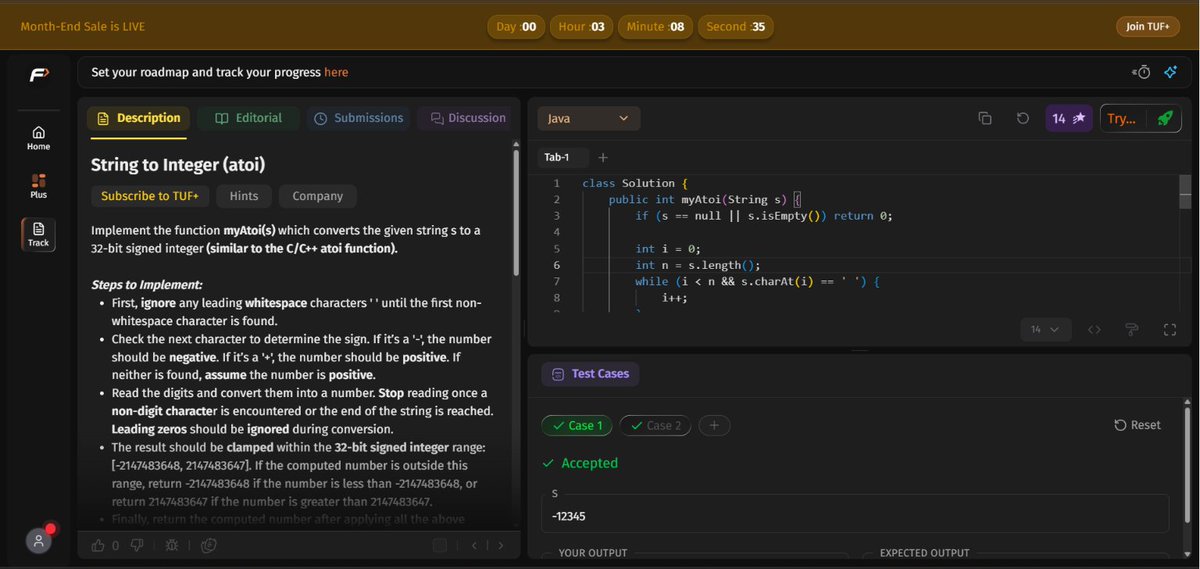Follow the 'here' roadmap link
Image resolution: width=1200 pixels, height=569 pixels.
point(336,72)
